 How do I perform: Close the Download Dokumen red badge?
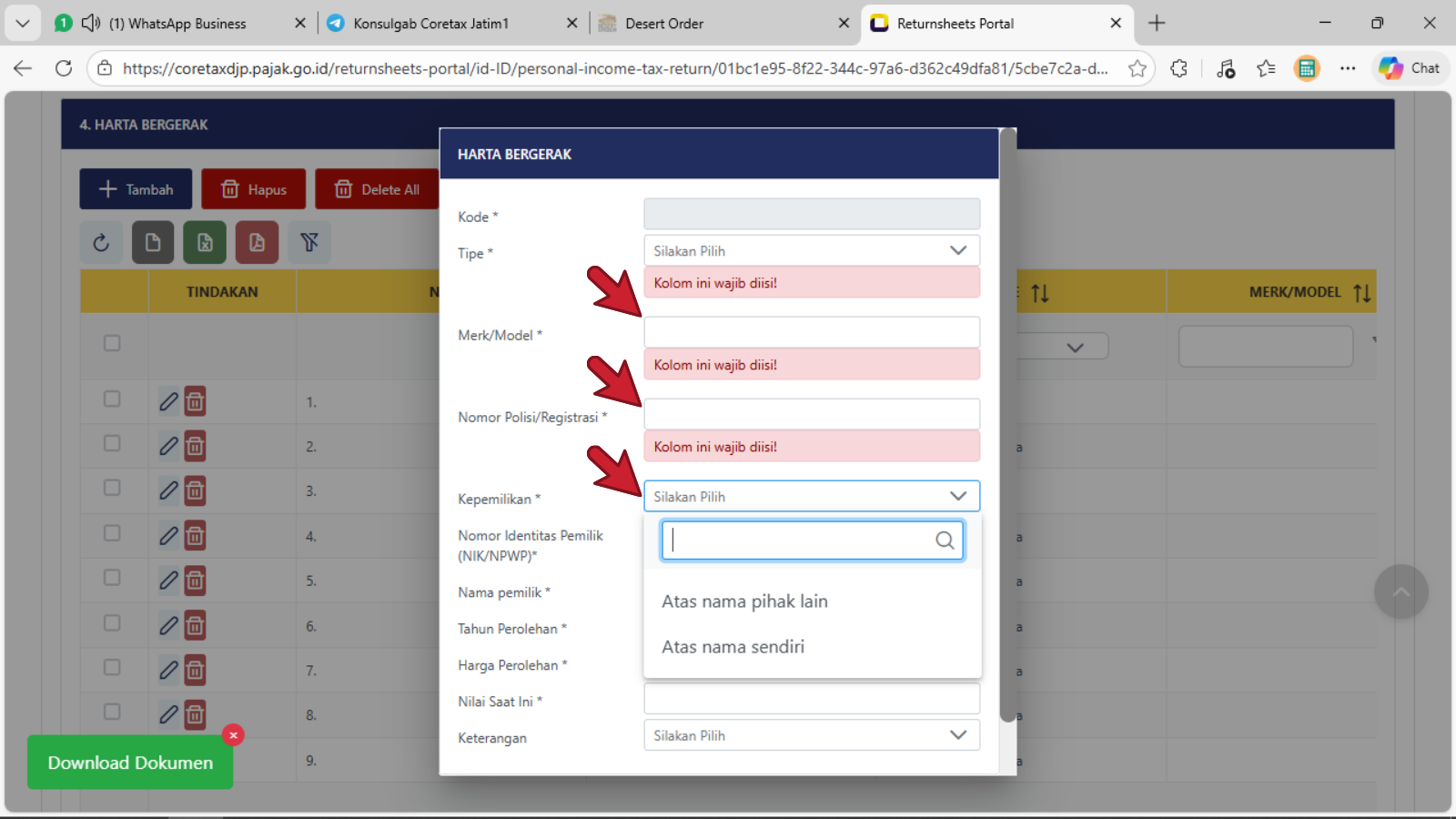tap(233, 735)
